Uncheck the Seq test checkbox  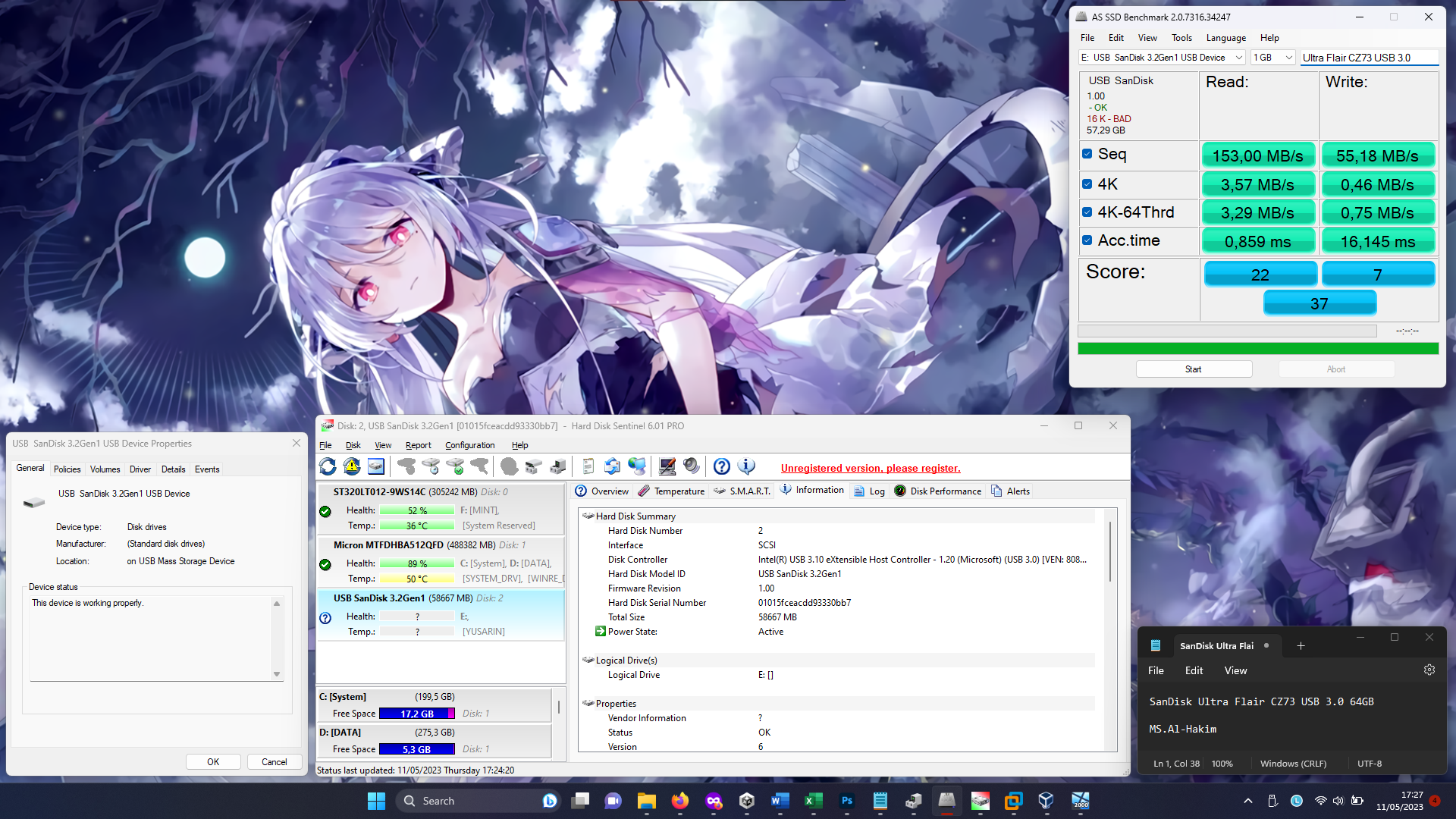[x=1087, y=154]
